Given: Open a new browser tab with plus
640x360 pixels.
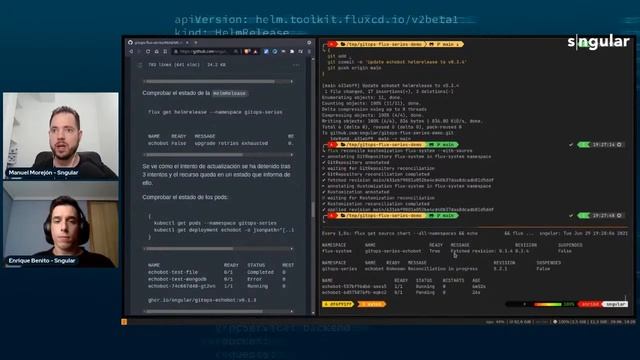Looking at the screenshot, I should 196,42.
